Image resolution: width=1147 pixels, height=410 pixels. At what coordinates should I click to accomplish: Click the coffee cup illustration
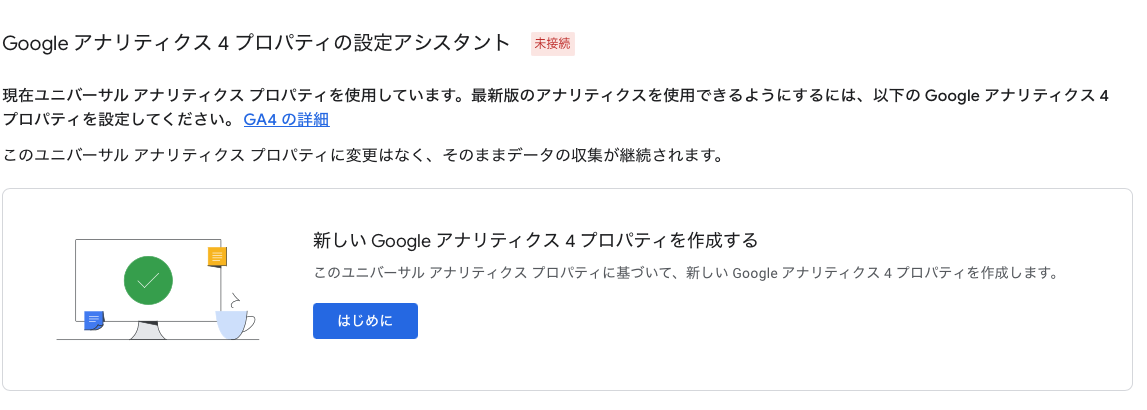[232, 324]
